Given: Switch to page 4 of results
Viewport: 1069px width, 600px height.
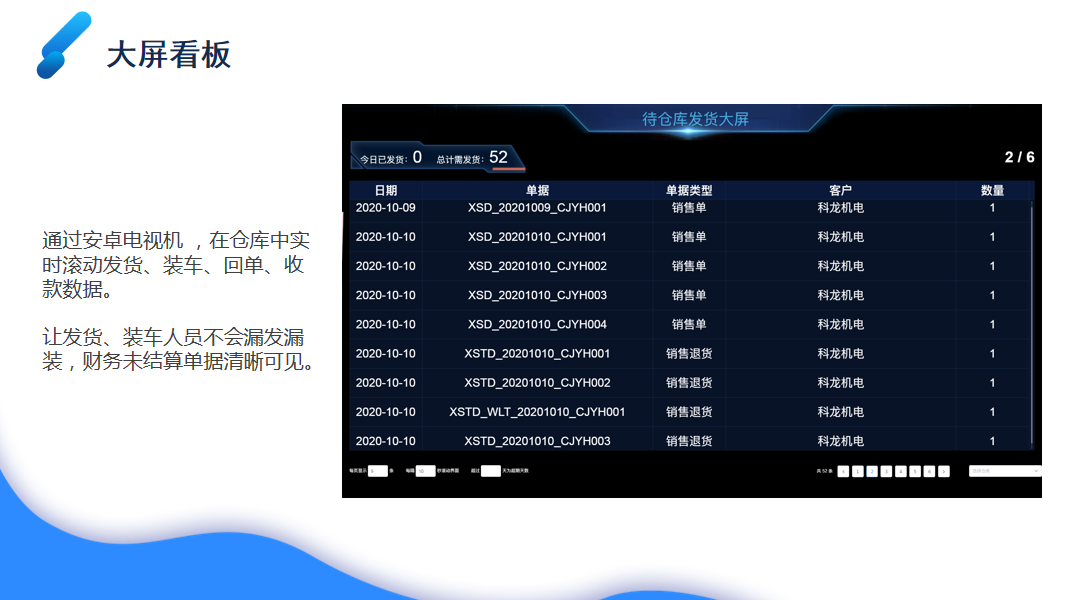Looking at the screenshot, I should point(901,471).
